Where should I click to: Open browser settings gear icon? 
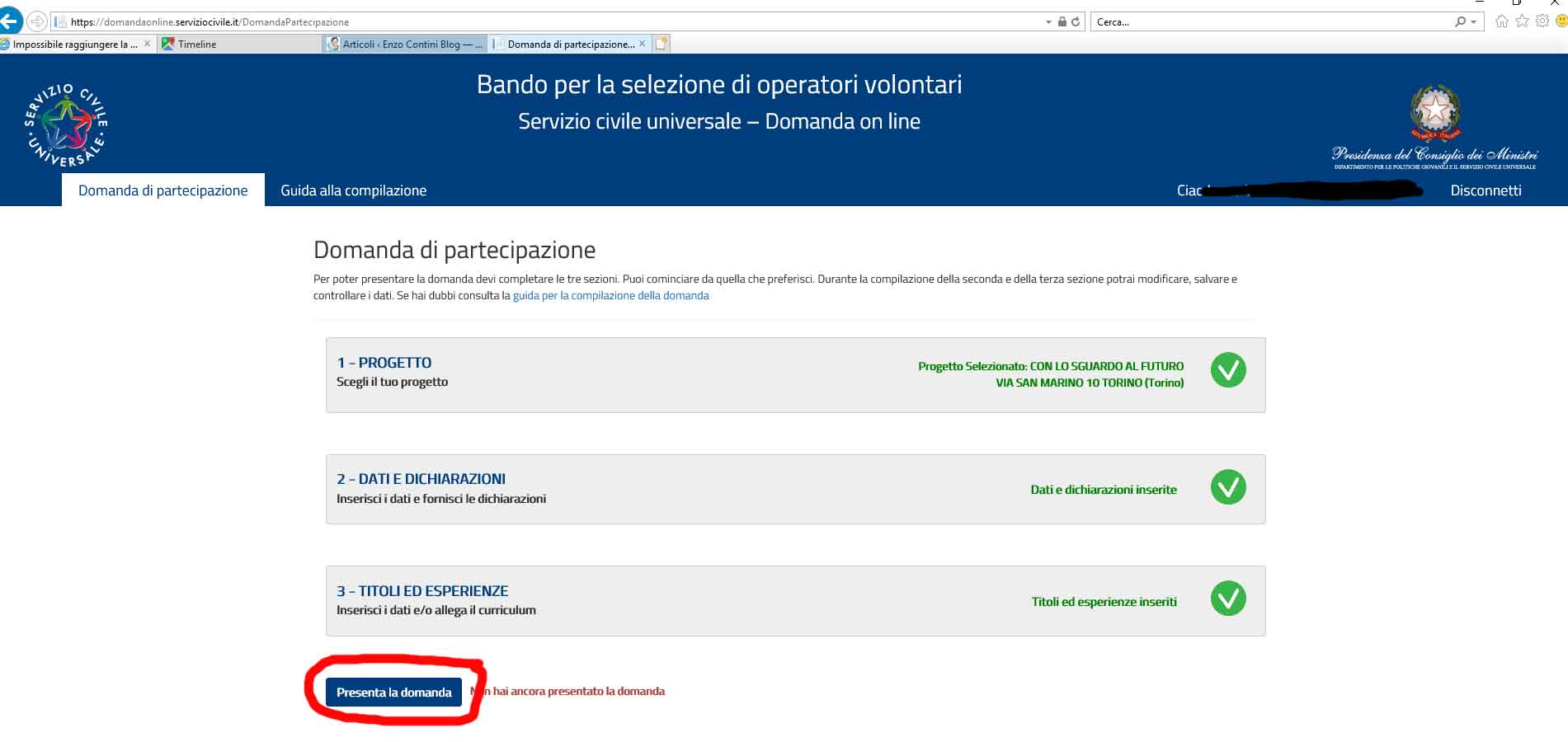click(x=1542, y=21)
